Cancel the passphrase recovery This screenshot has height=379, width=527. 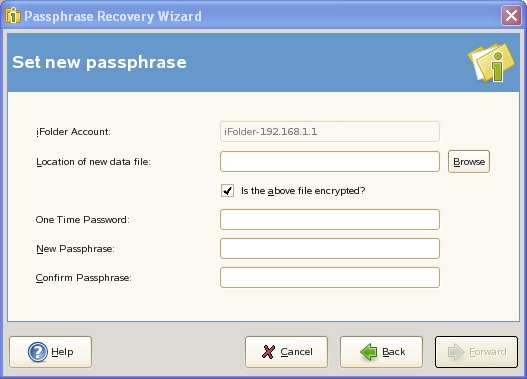pos(286,352)
